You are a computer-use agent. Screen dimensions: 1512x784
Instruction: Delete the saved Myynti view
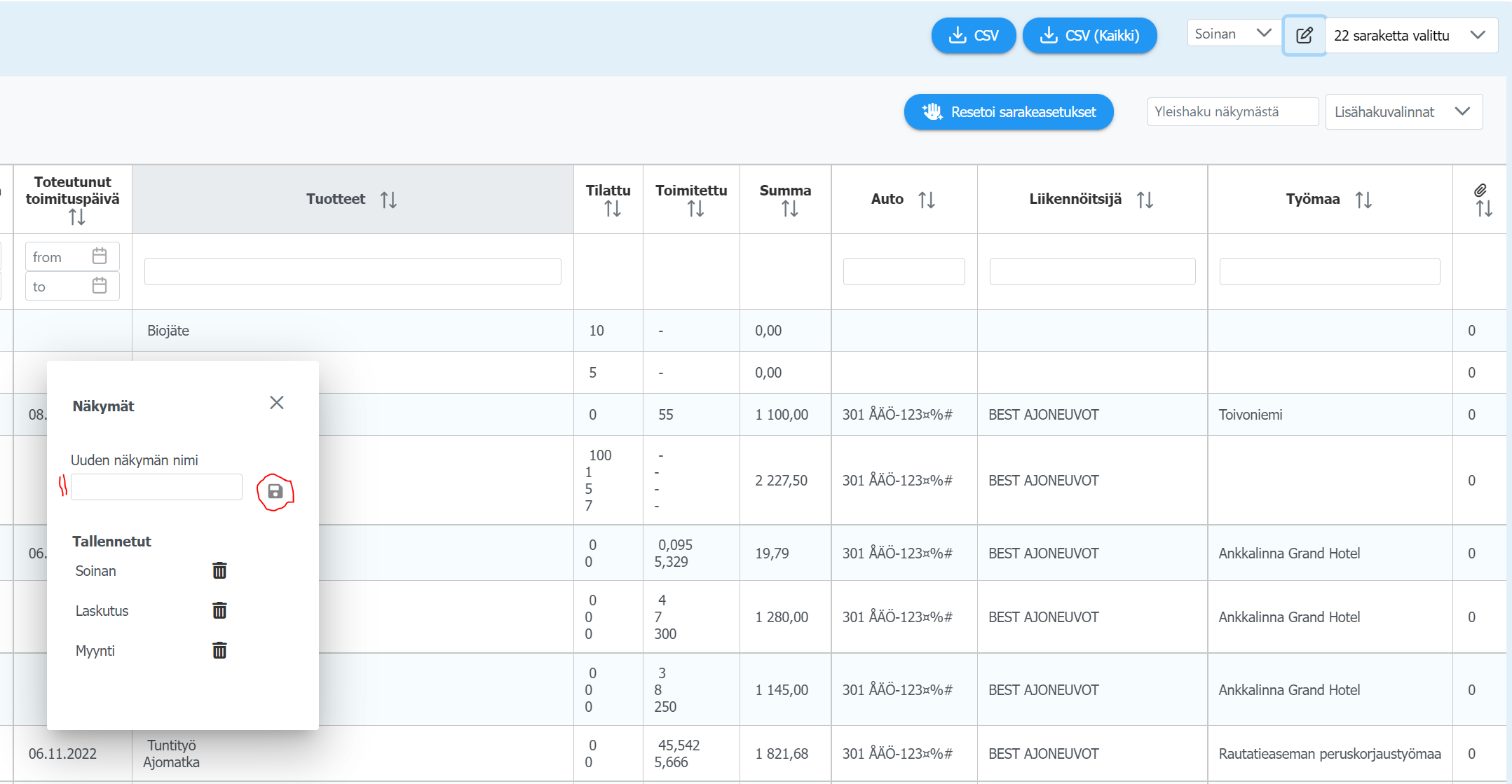coord(219,650)
